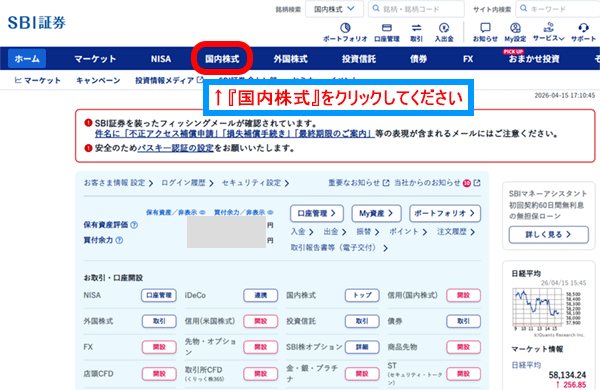This screenshot has width=600, height=390.
Task: Open the パスキー認証の設定 link
Action: coord(175,148)
